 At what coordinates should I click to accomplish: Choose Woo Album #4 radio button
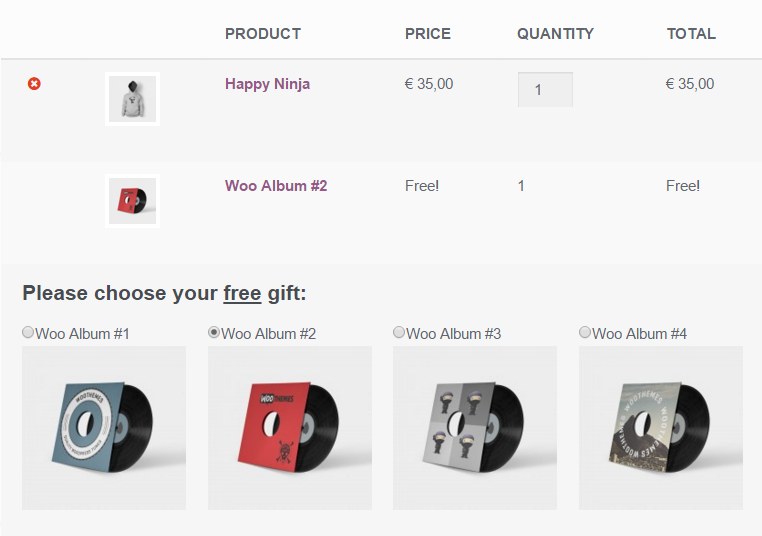[585, 332]
